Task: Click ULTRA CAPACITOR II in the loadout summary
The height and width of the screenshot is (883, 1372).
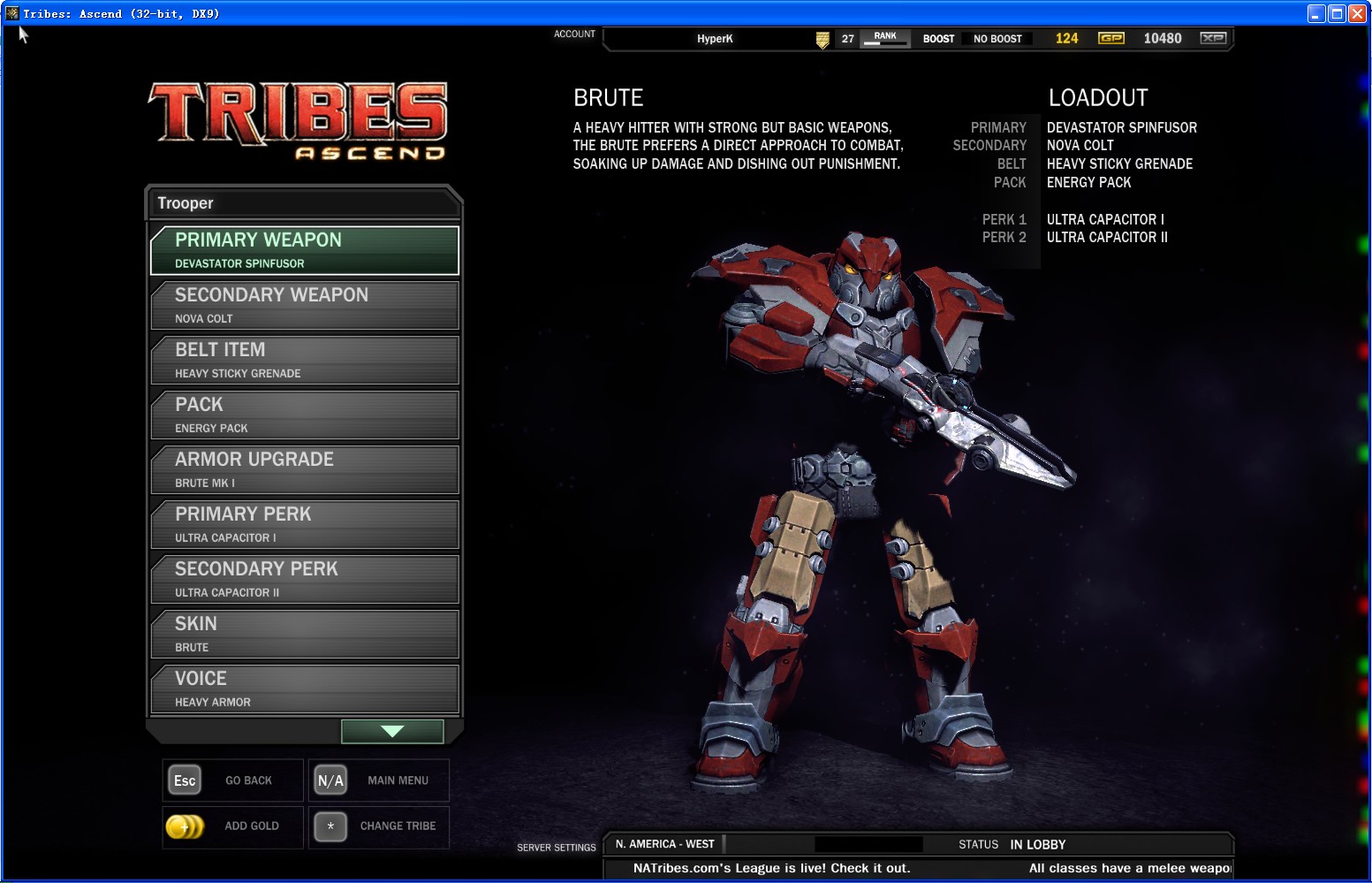Action: point(1107,237)
